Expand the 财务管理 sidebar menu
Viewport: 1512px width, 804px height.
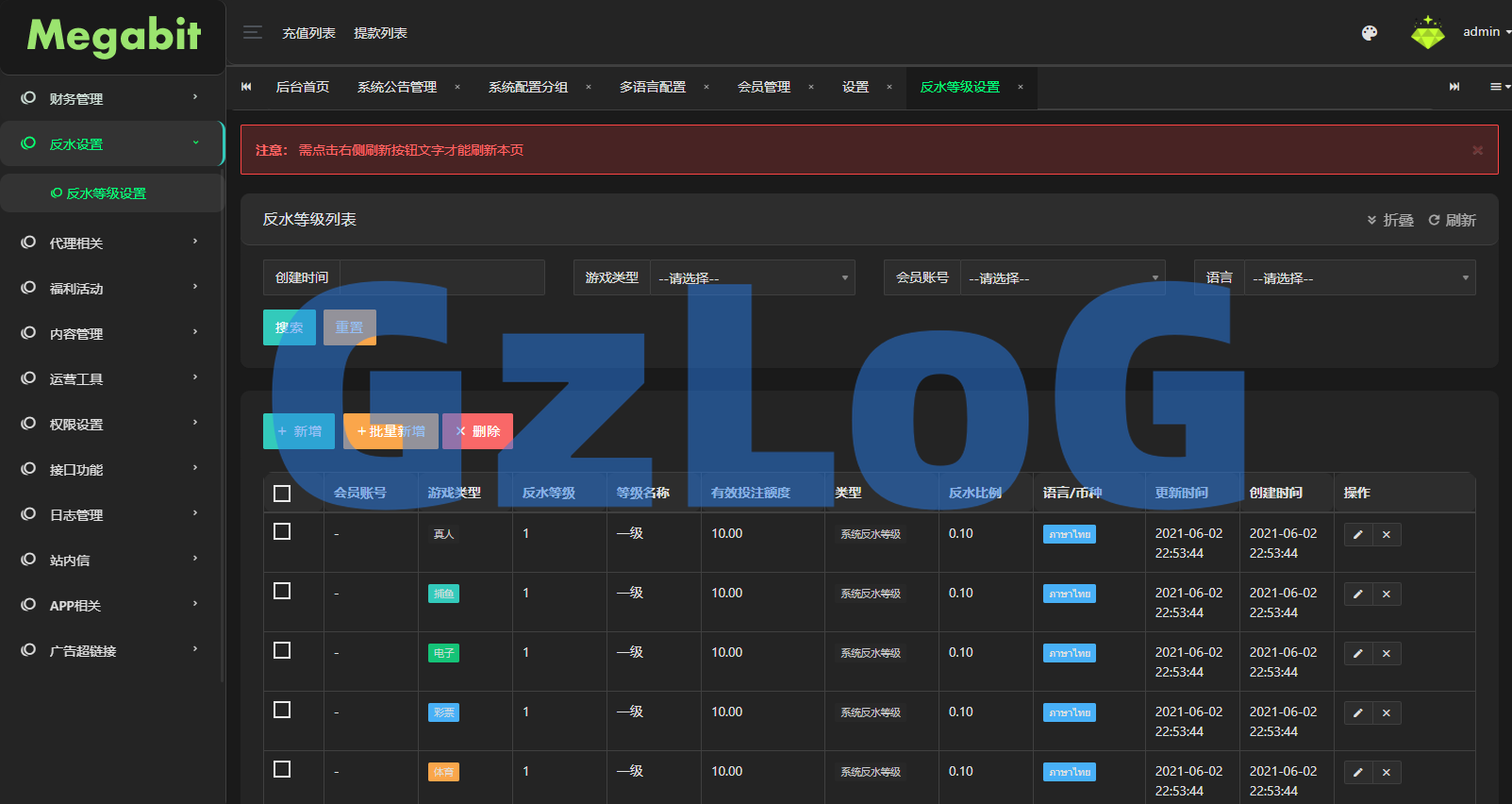click(111, 99)
